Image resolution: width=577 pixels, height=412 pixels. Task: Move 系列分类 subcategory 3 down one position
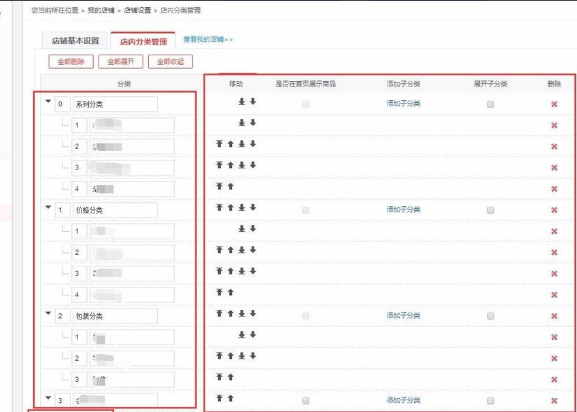pos(253,165)
